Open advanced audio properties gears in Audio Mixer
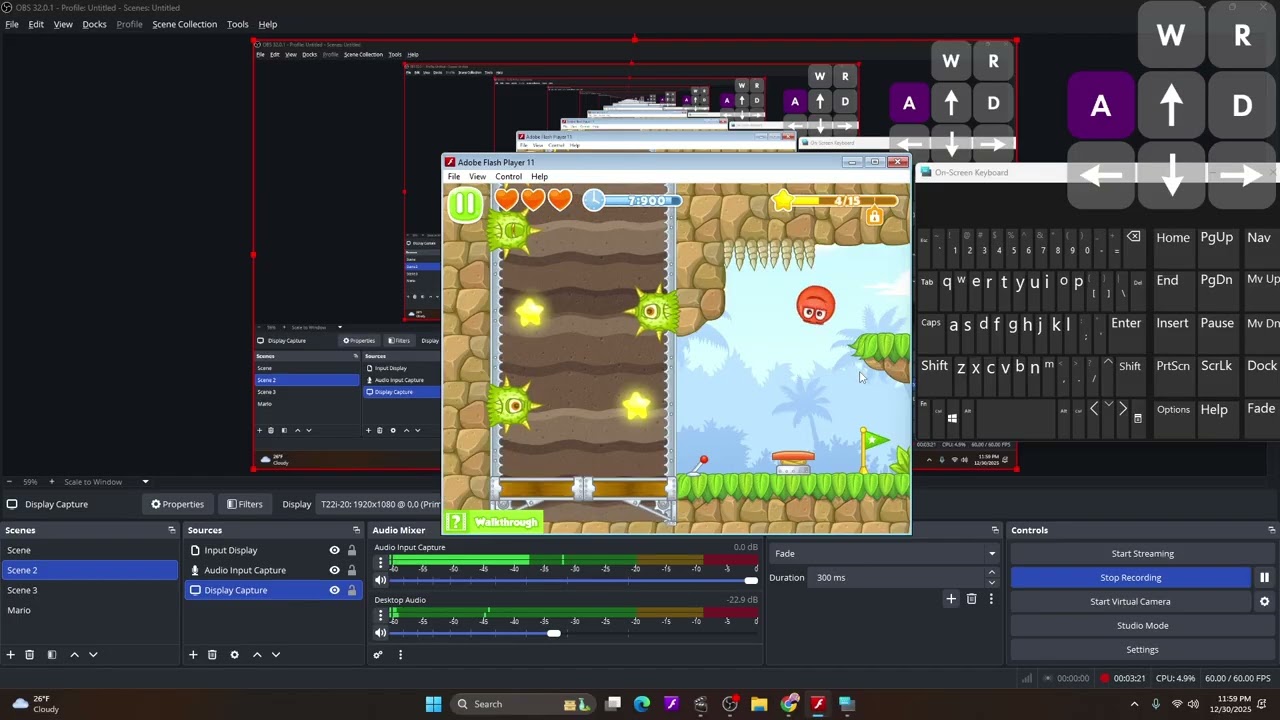This screenshot has width=1280, height=720. (x=378, y=655)
